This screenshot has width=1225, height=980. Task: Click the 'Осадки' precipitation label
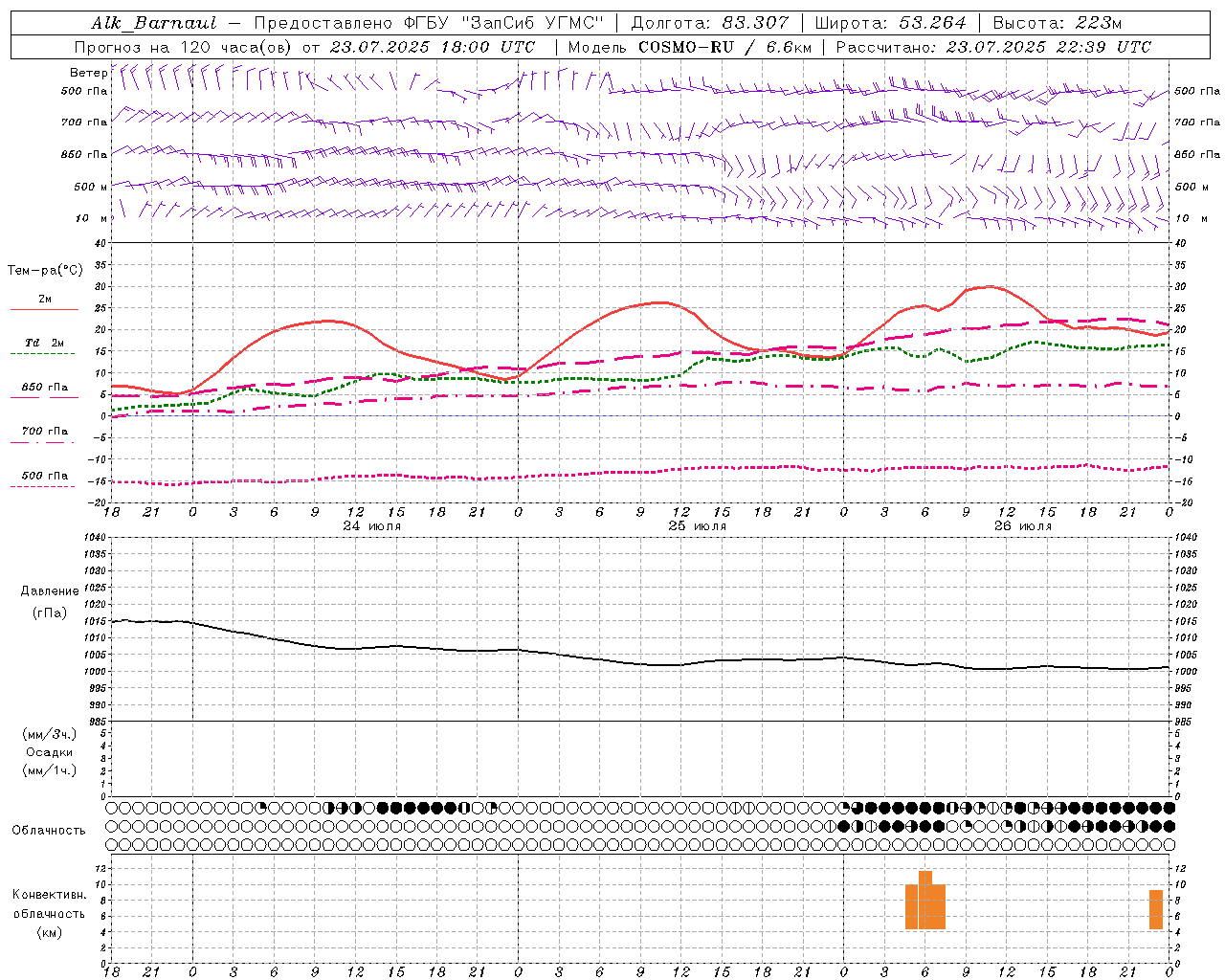point(50,752)
